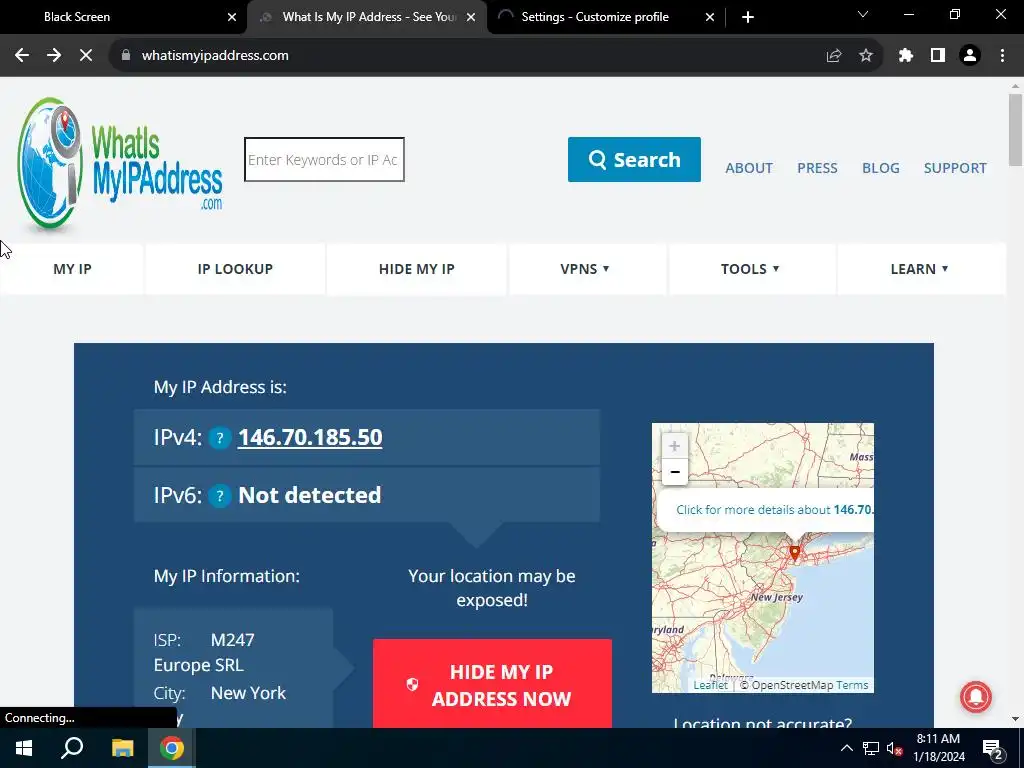1024x768 pixels.
Task: Select the IP LOOKUP menu item
Action: [x=235, y=269]
